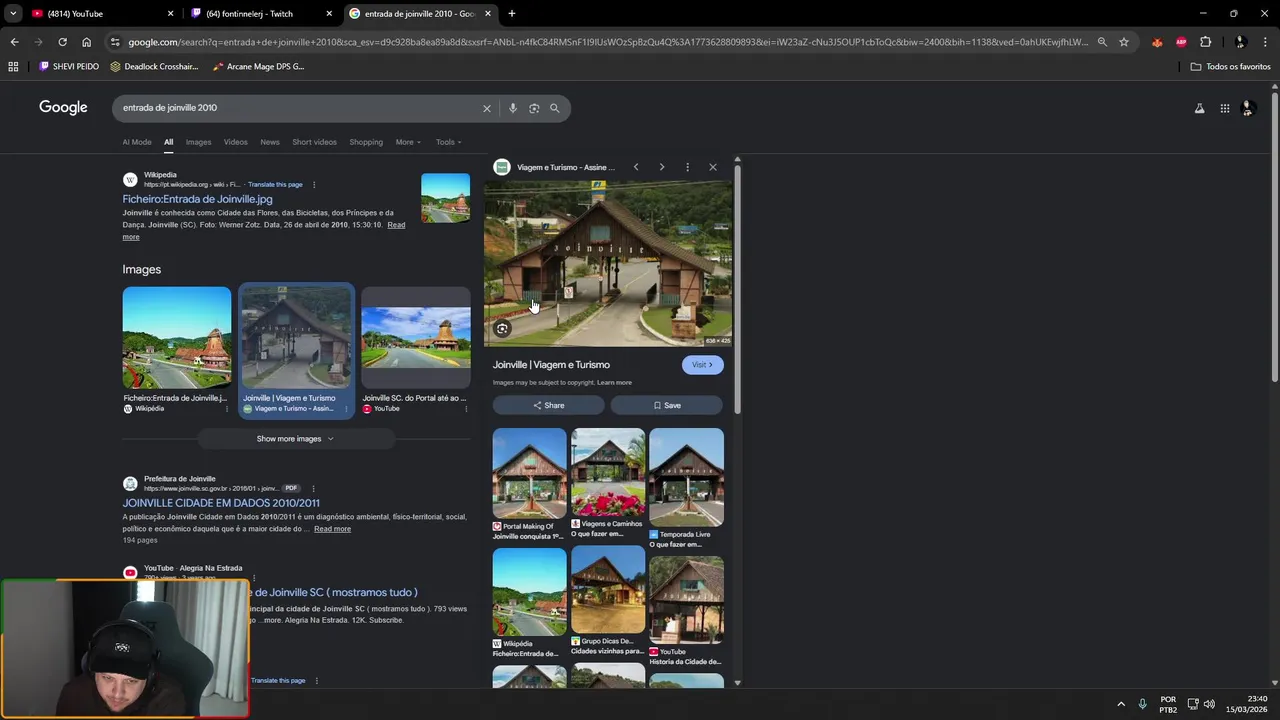Open search by image (Lens) icon
Viewport: 1280px width, 720px height.
coord(534,108)
